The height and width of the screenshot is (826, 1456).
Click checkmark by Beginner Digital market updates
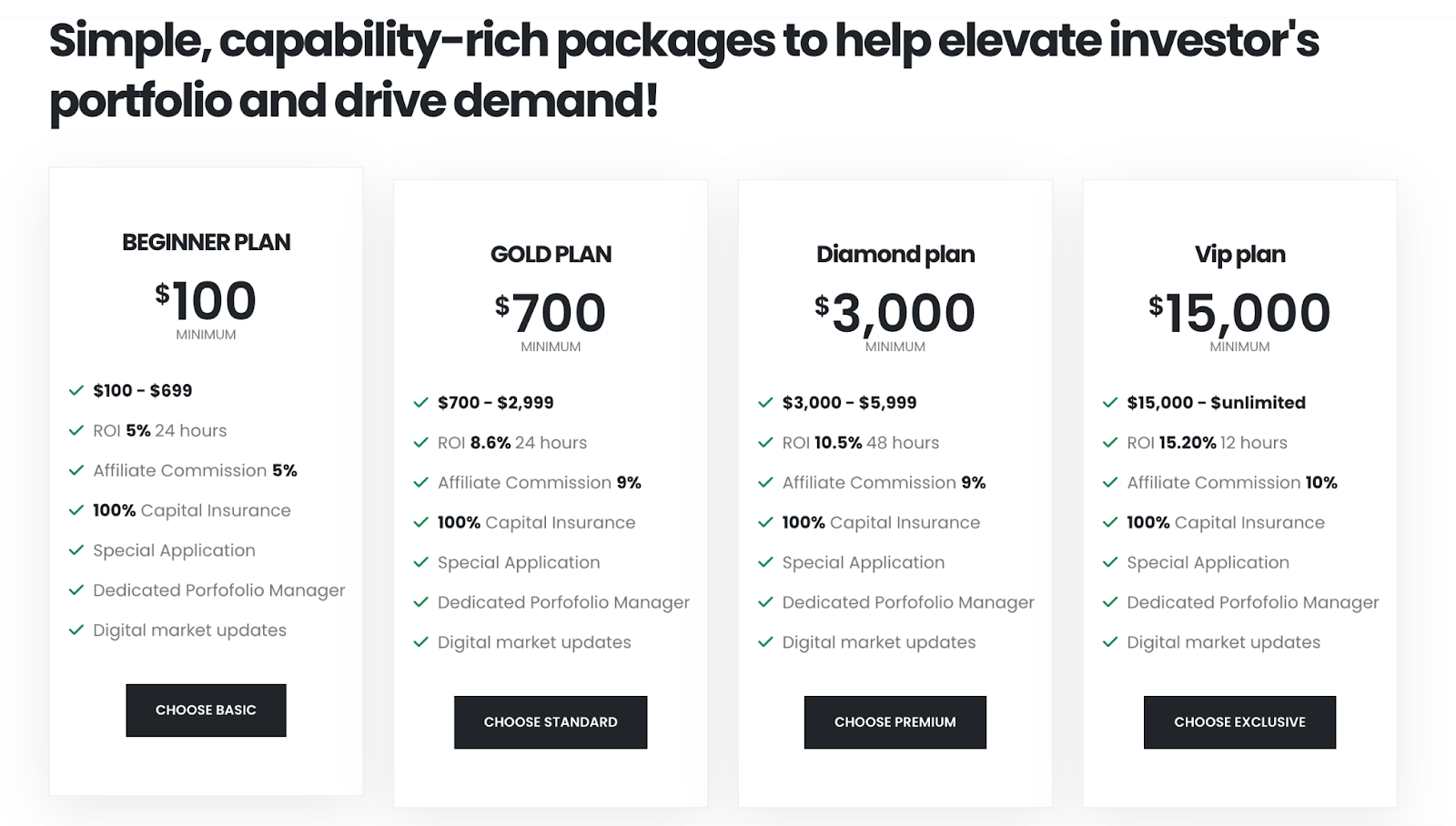76,630
